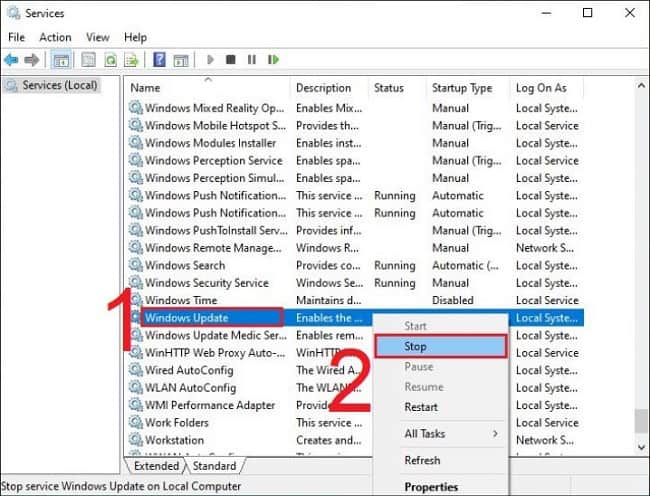Choose Restart in the context menu
This screenshot has width=650, height=496.
(x=440, y=407)
